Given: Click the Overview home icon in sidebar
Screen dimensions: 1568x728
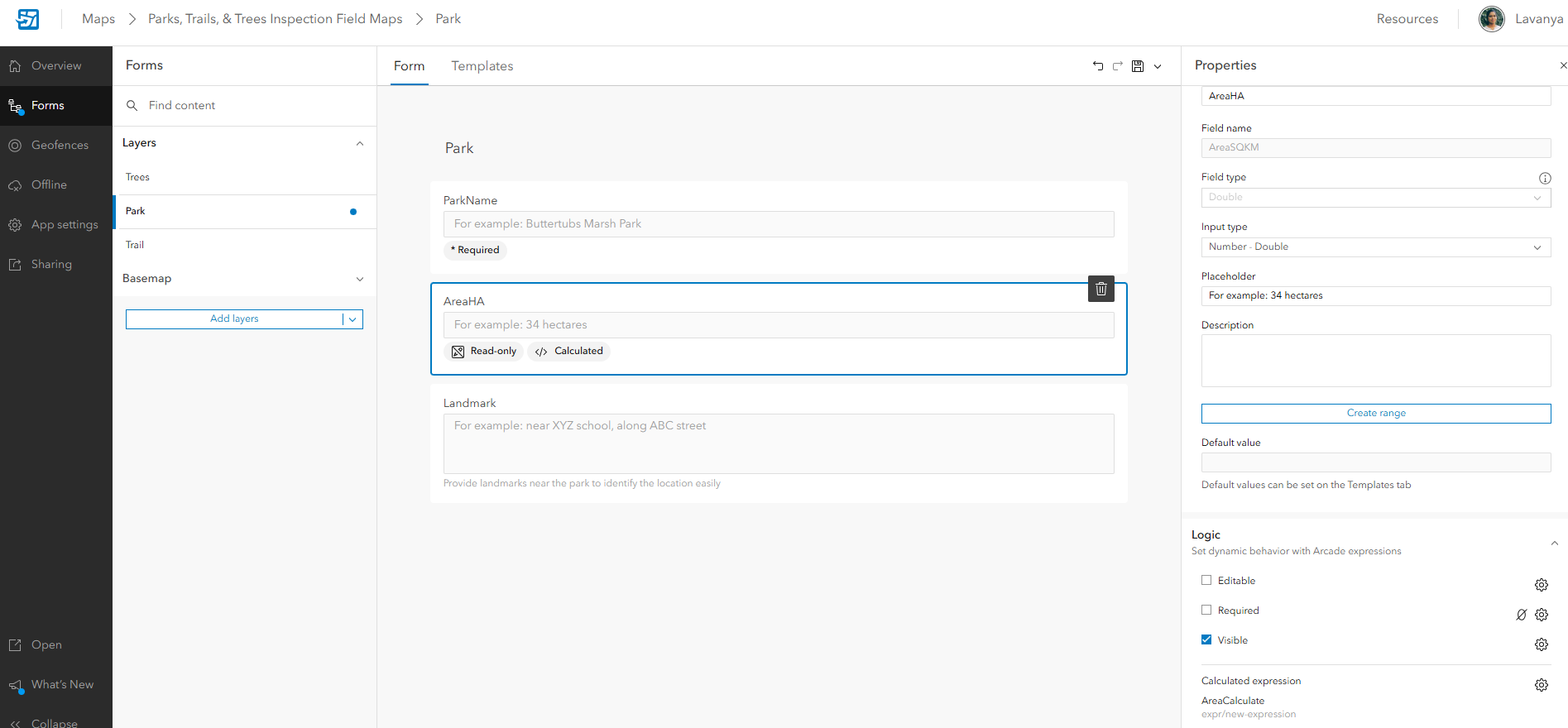Looking at the screenshot, I should pyautogui.click(x=15, y=66).
